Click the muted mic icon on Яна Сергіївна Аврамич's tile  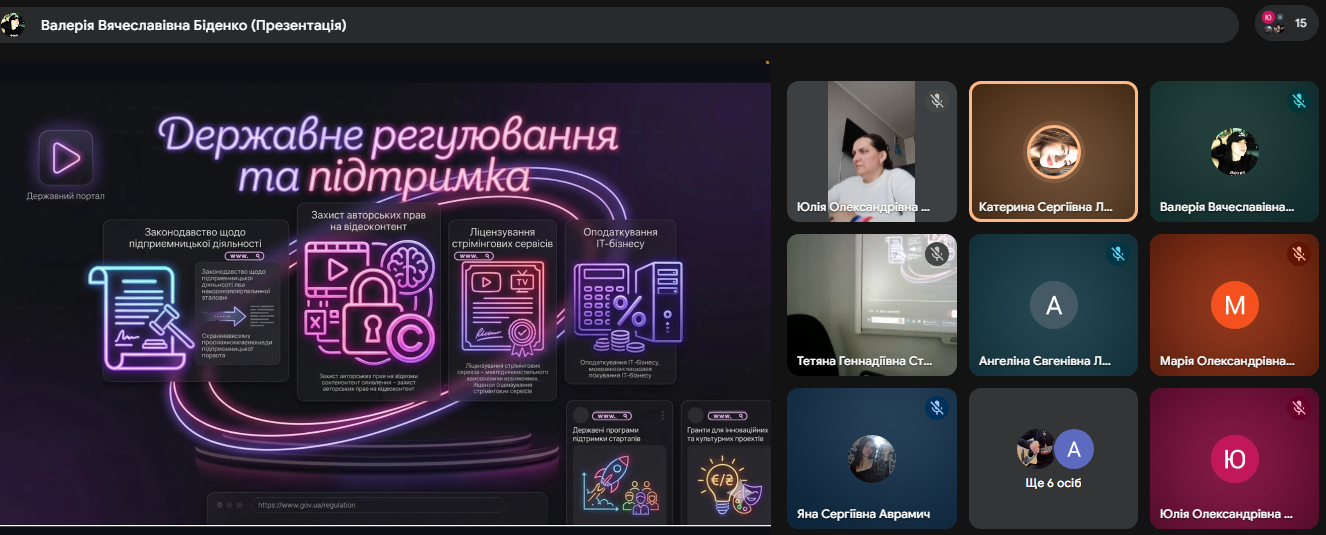937,407
